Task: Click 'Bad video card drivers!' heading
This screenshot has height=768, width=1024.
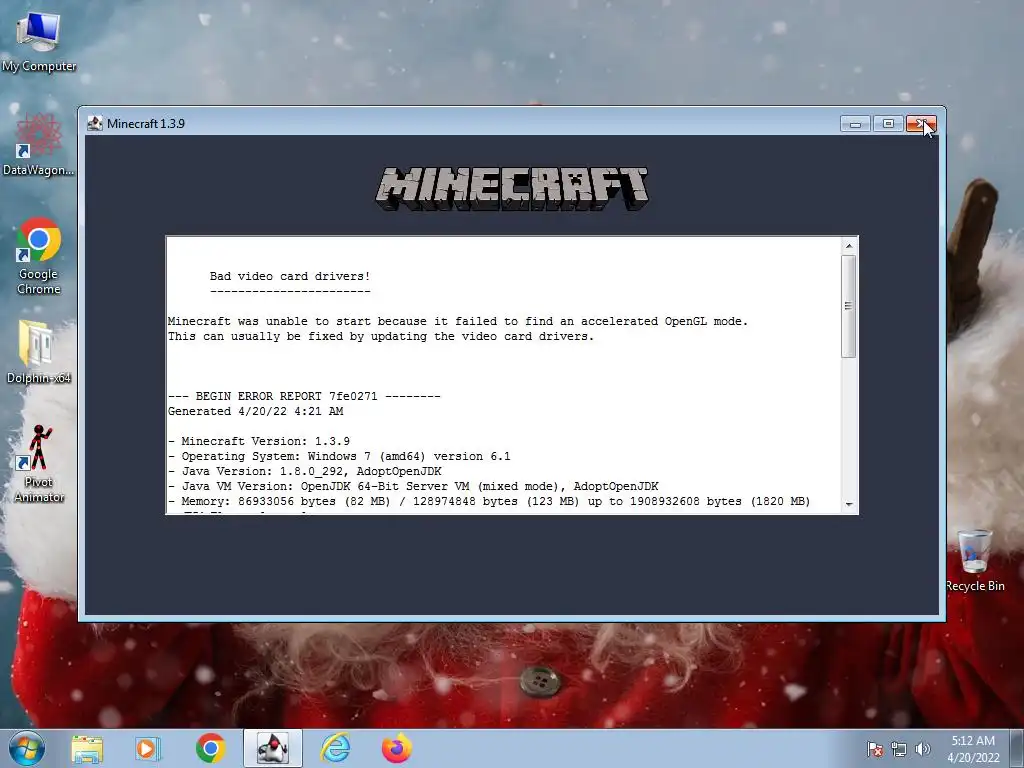Action: pyautogui.click(x=290, y=276)
